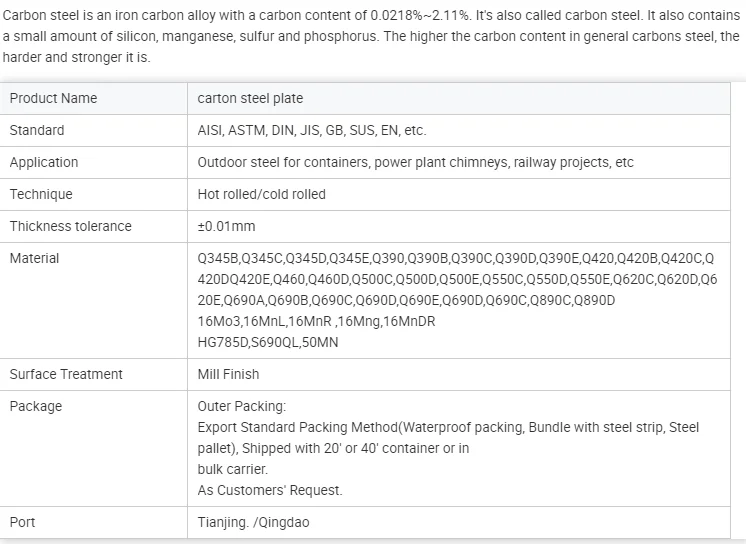The height and width of the screenshot is (544, 746).
Task: Click the 'AISI, ASTM, DIN, JIS' standards text
Action: click(x=311, y=130)
